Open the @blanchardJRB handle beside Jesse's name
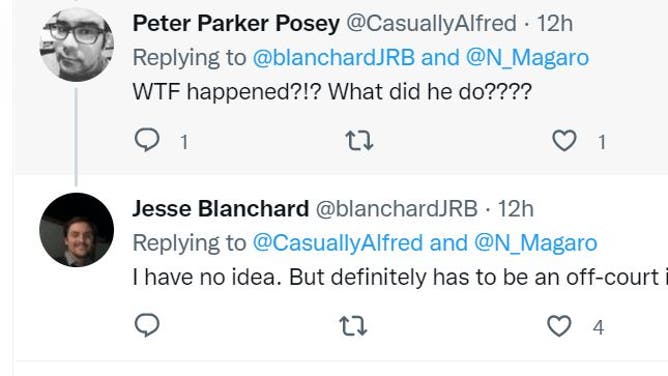The height and width of the screenshot is (376, 668). pos(396,209)
